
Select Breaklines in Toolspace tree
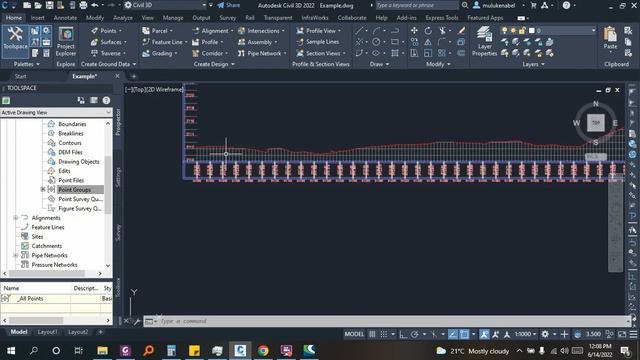pyautogui.click(x=71, y=133)
